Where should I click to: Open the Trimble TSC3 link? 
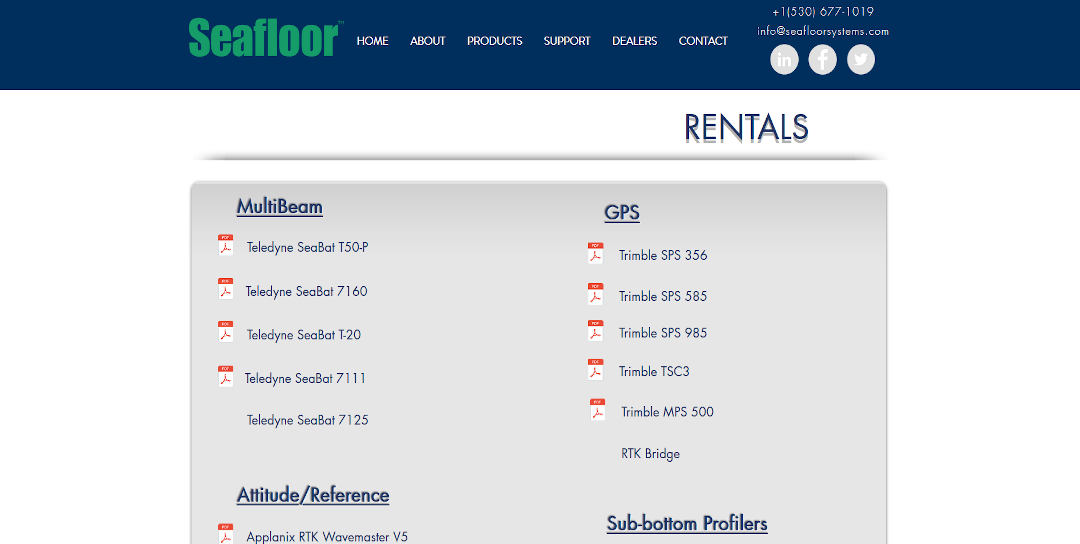pos(654,371)
